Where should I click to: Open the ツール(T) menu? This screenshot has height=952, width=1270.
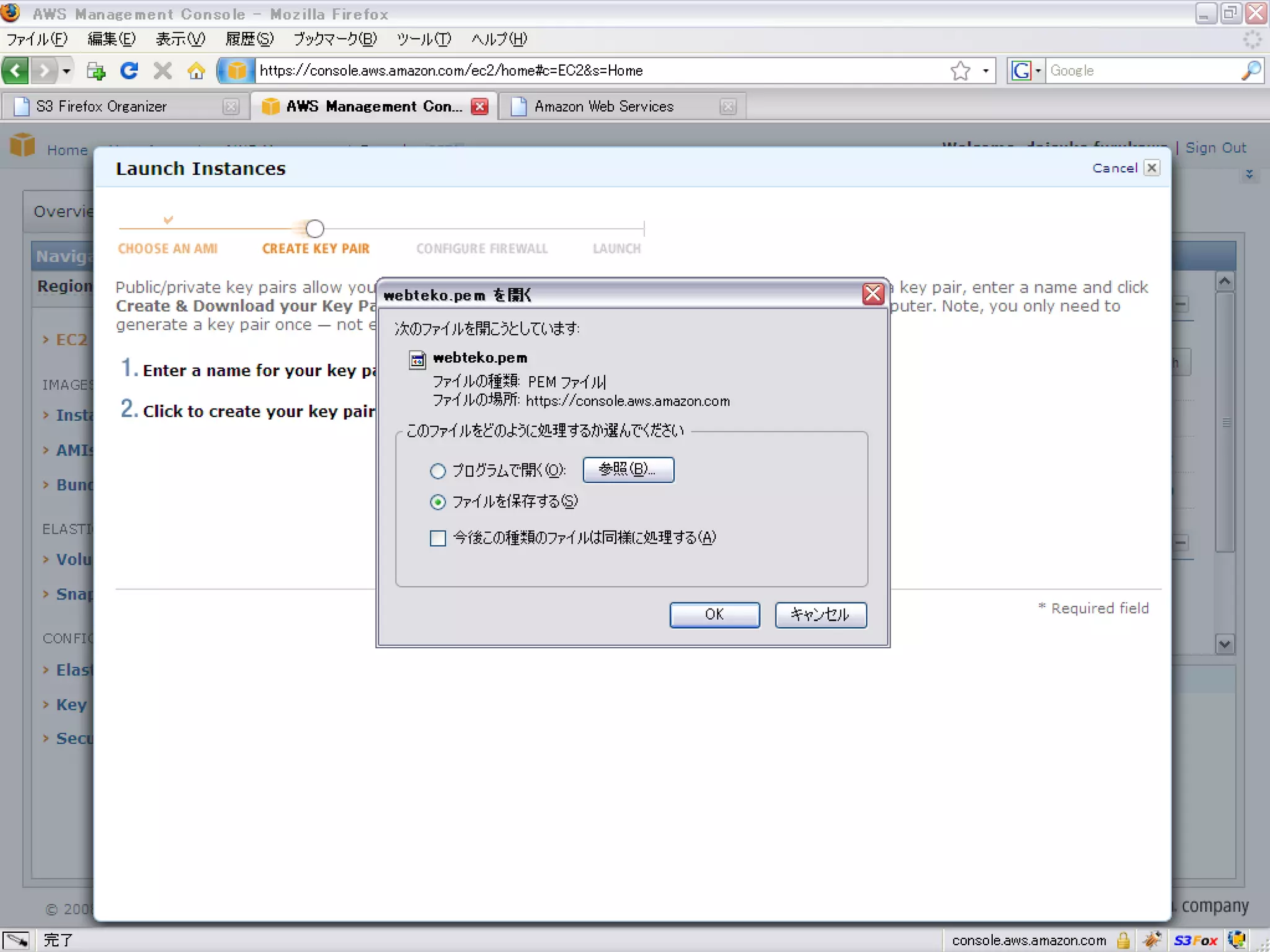(x=424, y=39)
